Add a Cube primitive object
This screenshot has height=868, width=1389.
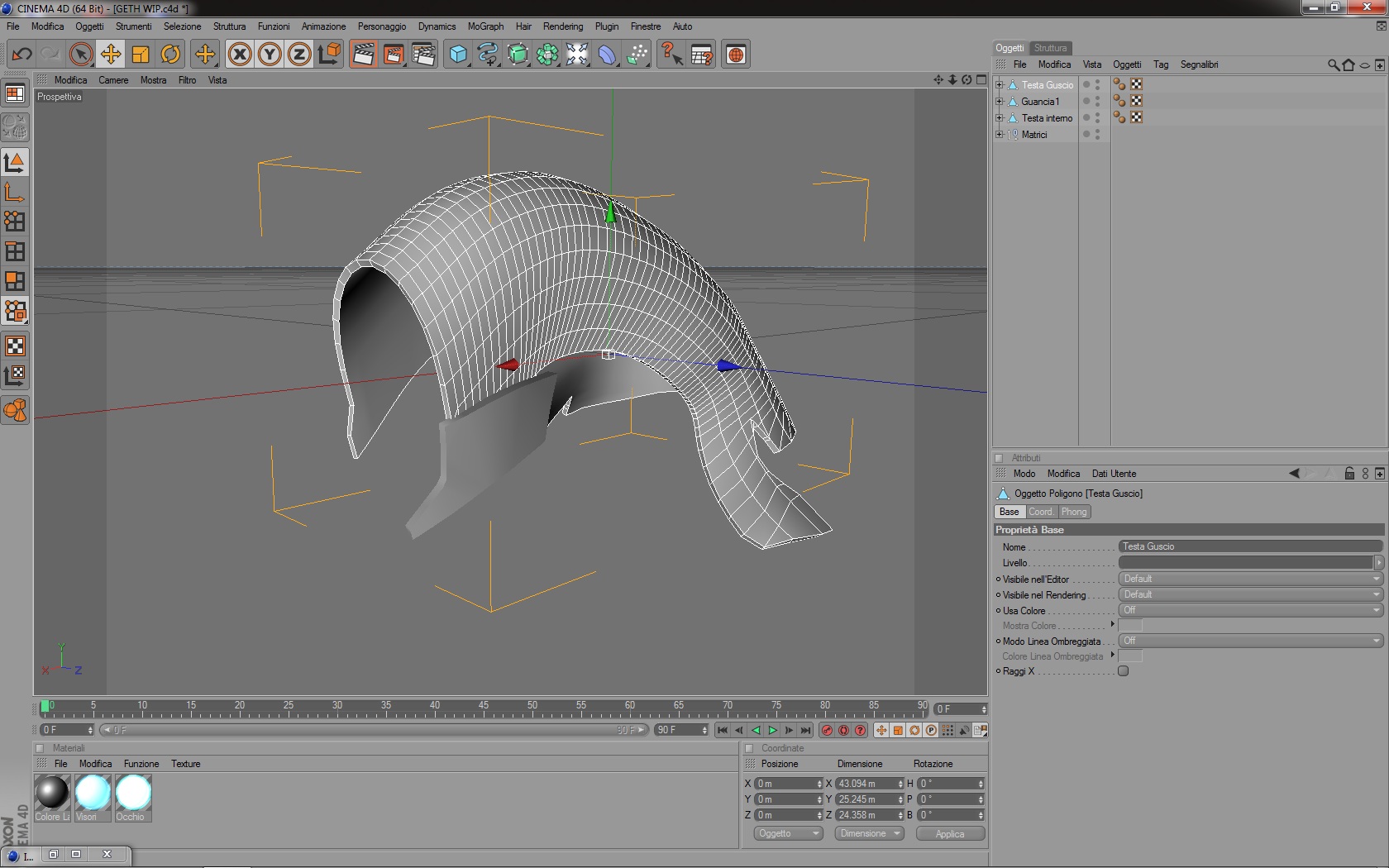click(458, 55)
